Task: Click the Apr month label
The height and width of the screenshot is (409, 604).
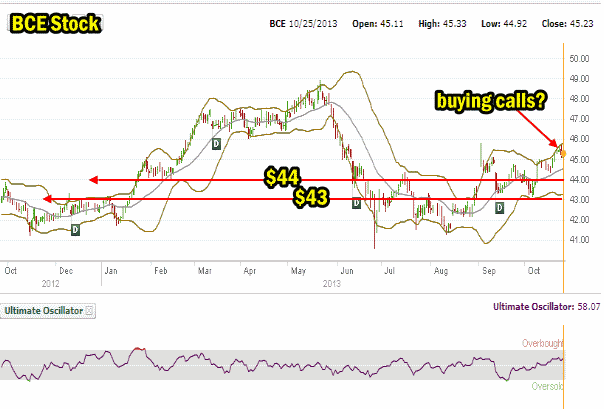Action: pyautogui.click(x=250, y=271)
